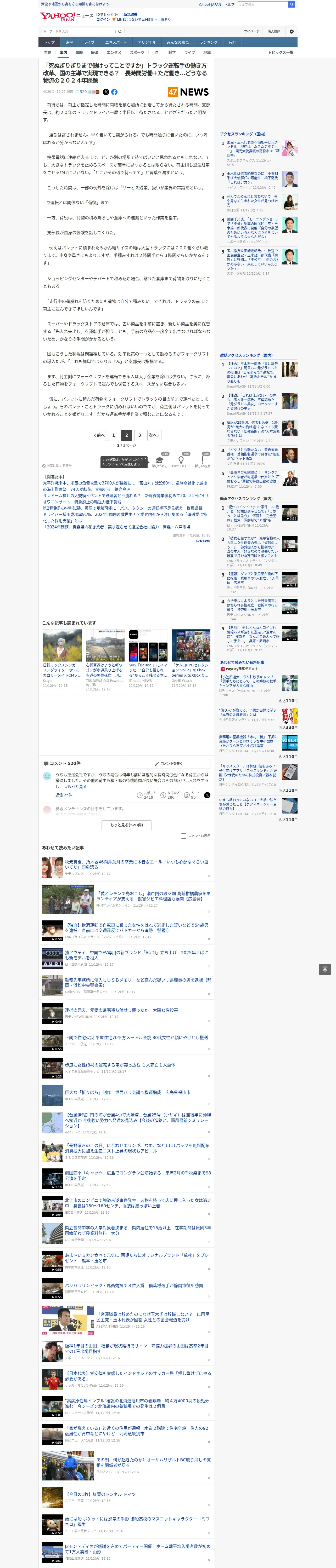Click the 47NEWS logo
Viewport: 336px width, 1568px height.
188,92
